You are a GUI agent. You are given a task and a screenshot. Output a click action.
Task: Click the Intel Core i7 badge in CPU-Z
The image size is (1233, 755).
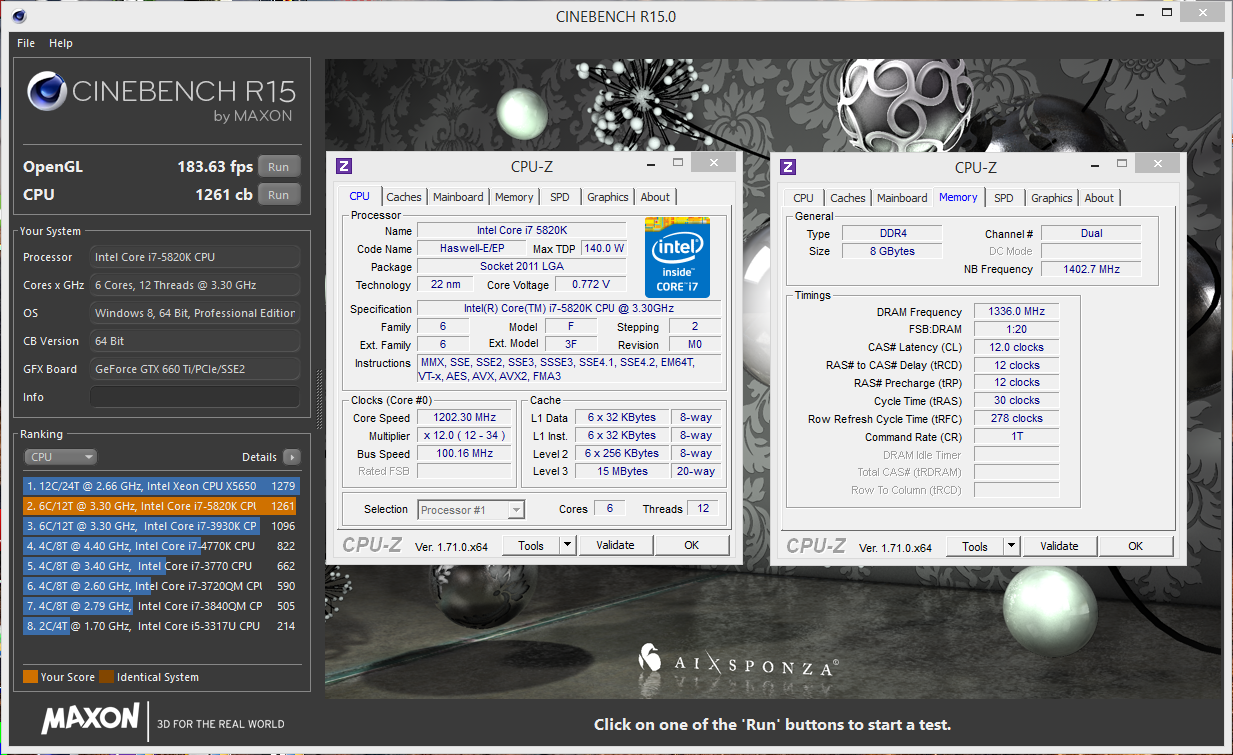tap(678, 258)
